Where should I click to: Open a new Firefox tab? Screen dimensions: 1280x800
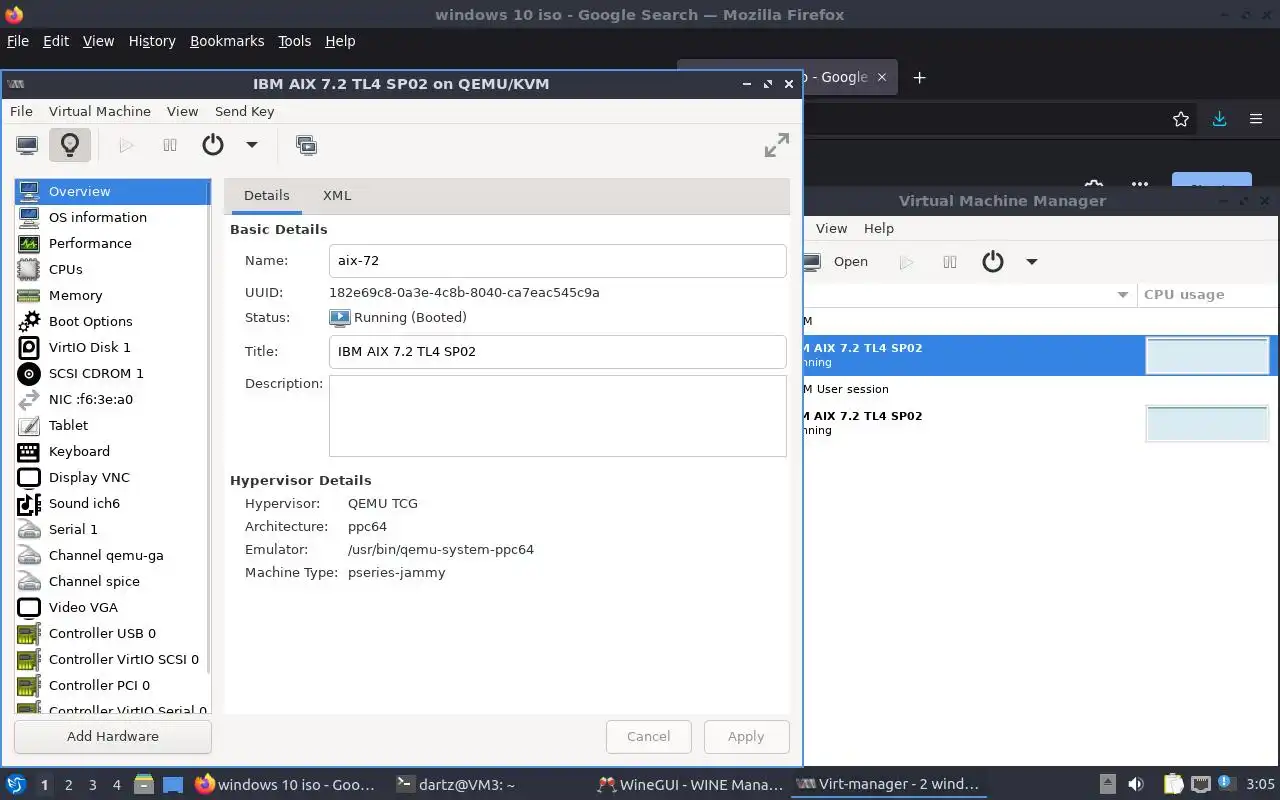920,77
